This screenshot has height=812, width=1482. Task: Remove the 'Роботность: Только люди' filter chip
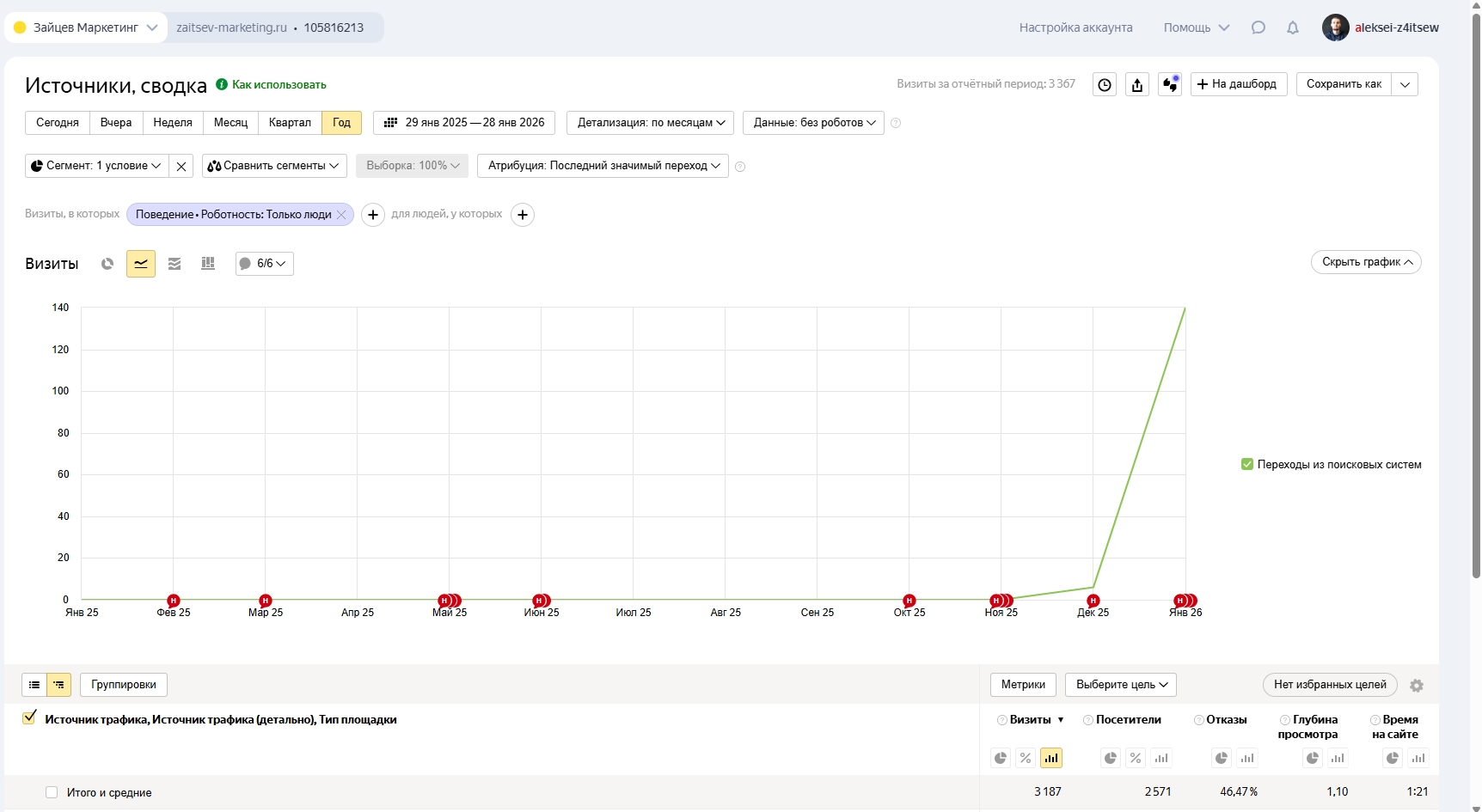tap(341, 215)
